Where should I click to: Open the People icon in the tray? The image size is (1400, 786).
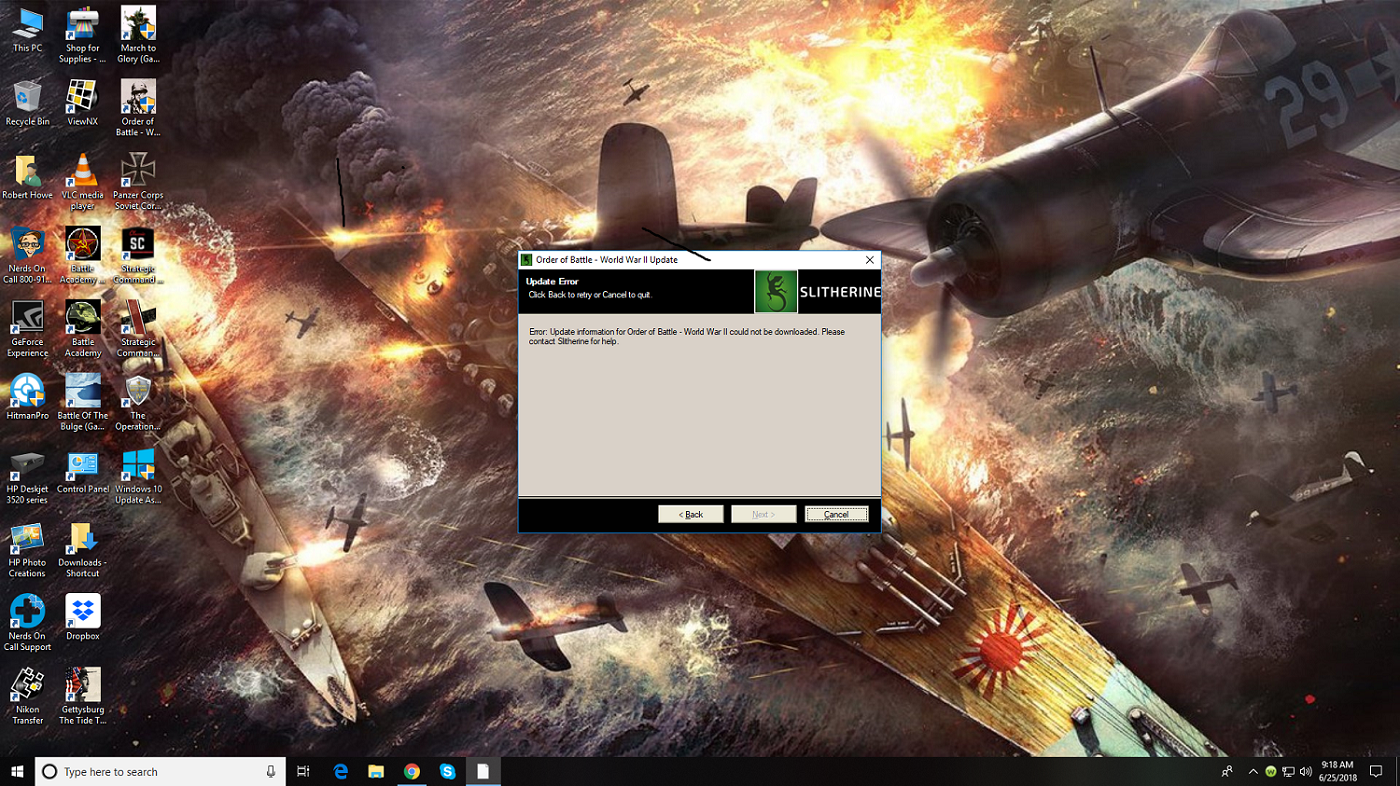coord(1227,771)
